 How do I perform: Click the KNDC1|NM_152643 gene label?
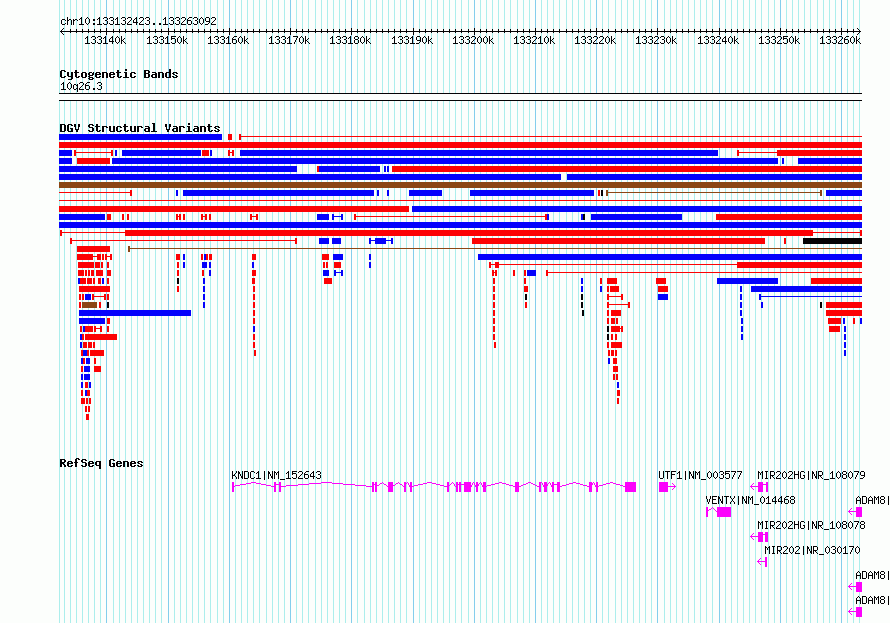point(276,475)
